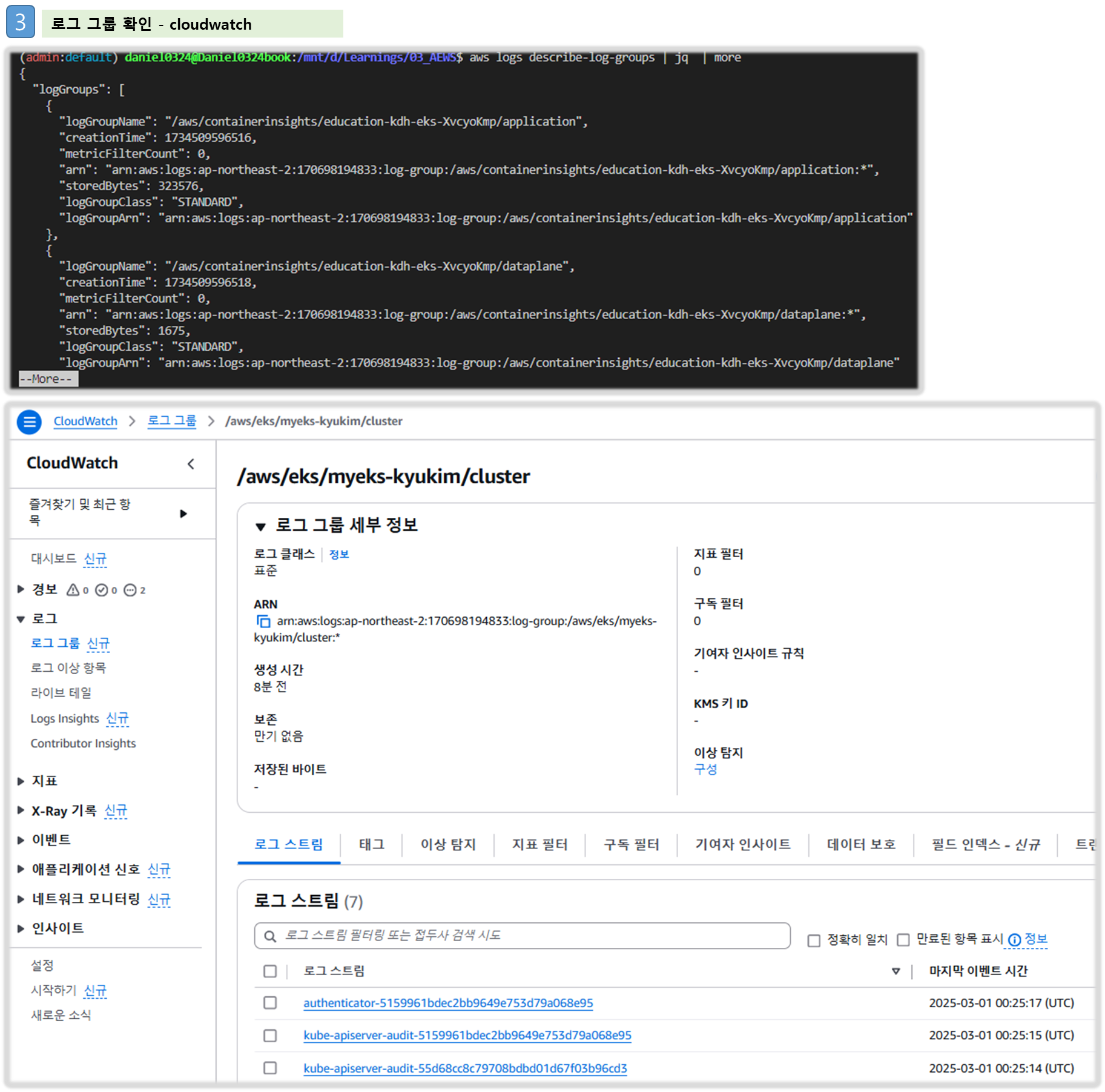Expand the 지표 section in sidebar
Image resolution: width=1105 pixels, height=1092 pixels.
21,781
